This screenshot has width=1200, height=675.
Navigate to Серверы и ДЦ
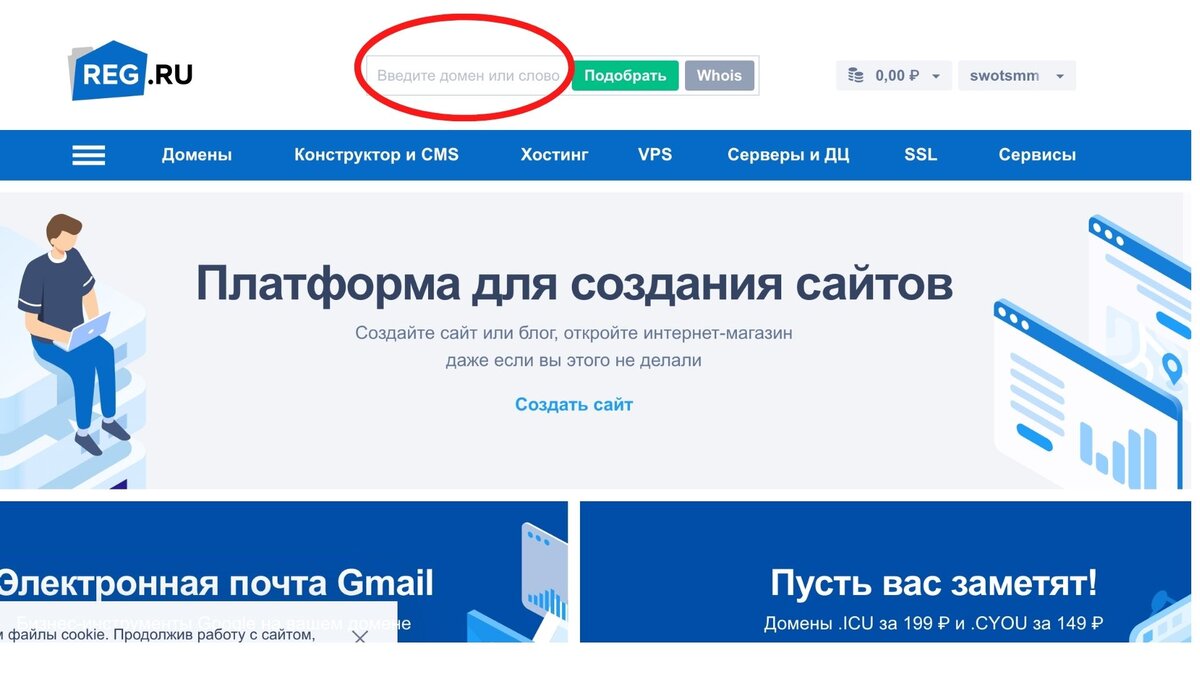pos(789,155)
